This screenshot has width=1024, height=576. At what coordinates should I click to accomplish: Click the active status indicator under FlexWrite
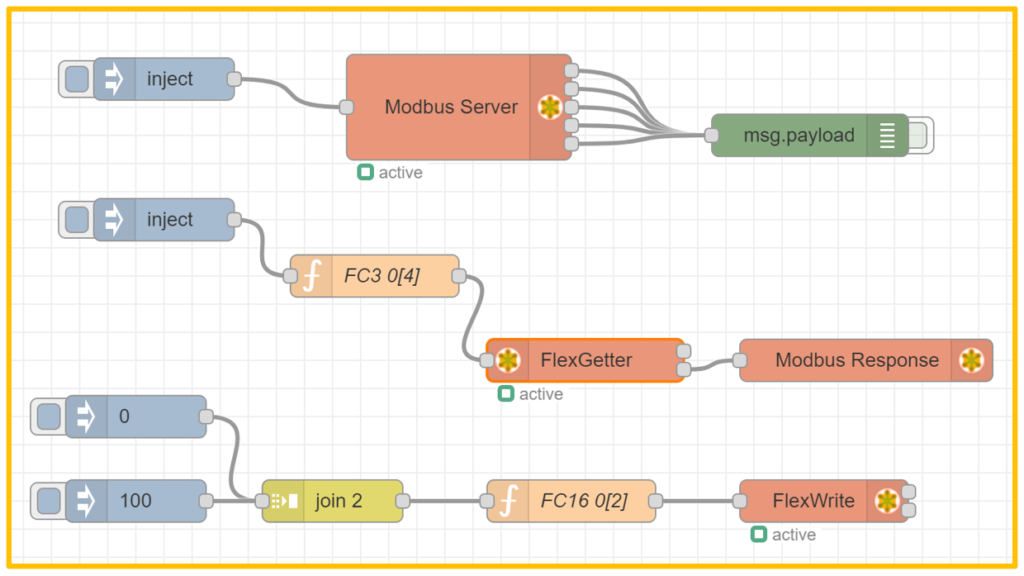pos(759,535)
